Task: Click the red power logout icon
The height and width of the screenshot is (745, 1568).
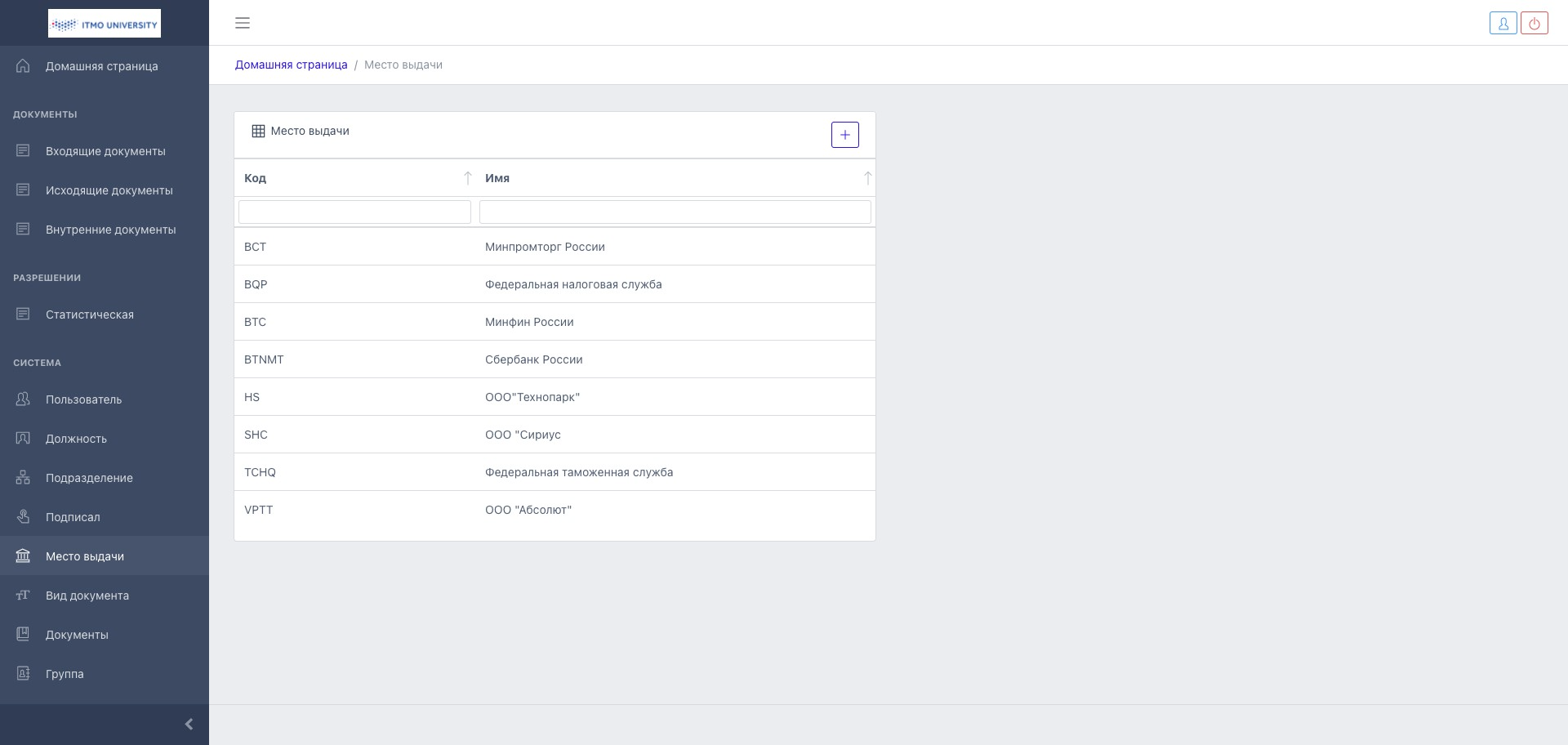Action: 1534,24
